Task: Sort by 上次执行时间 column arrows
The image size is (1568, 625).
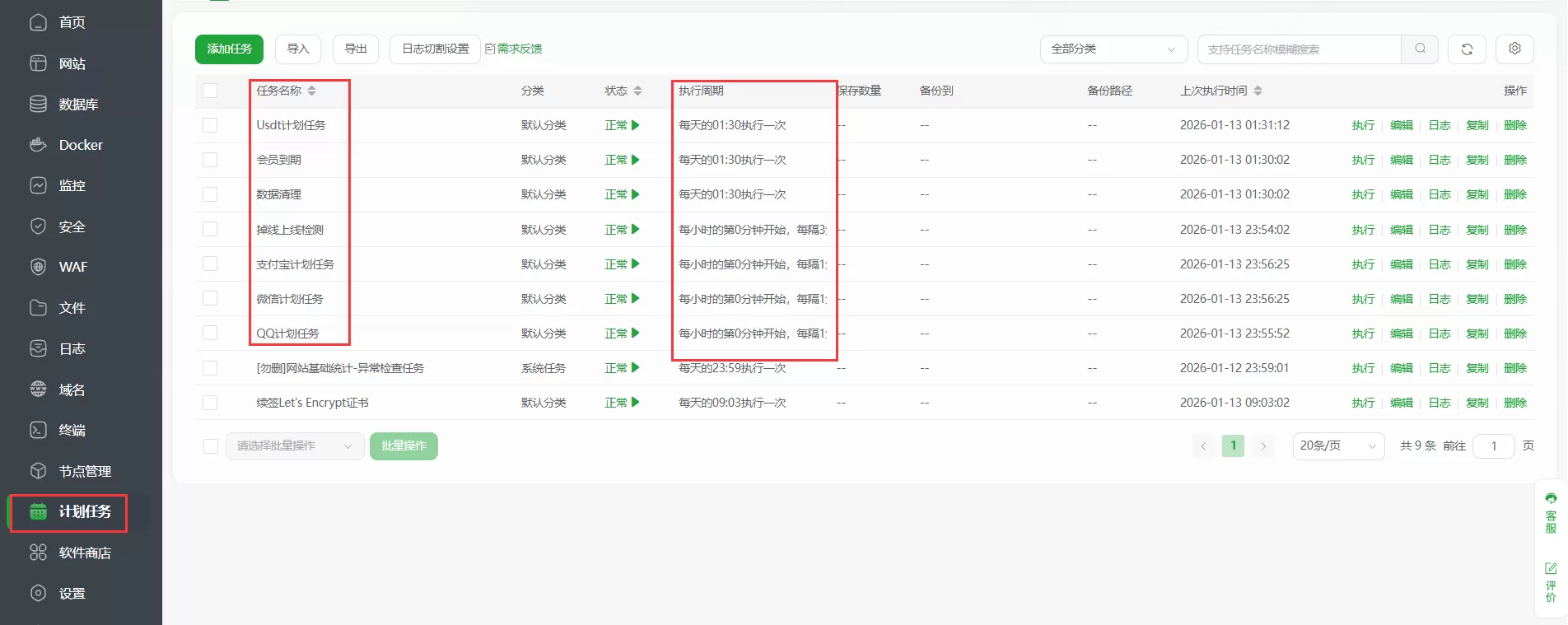Action: 1258,91
